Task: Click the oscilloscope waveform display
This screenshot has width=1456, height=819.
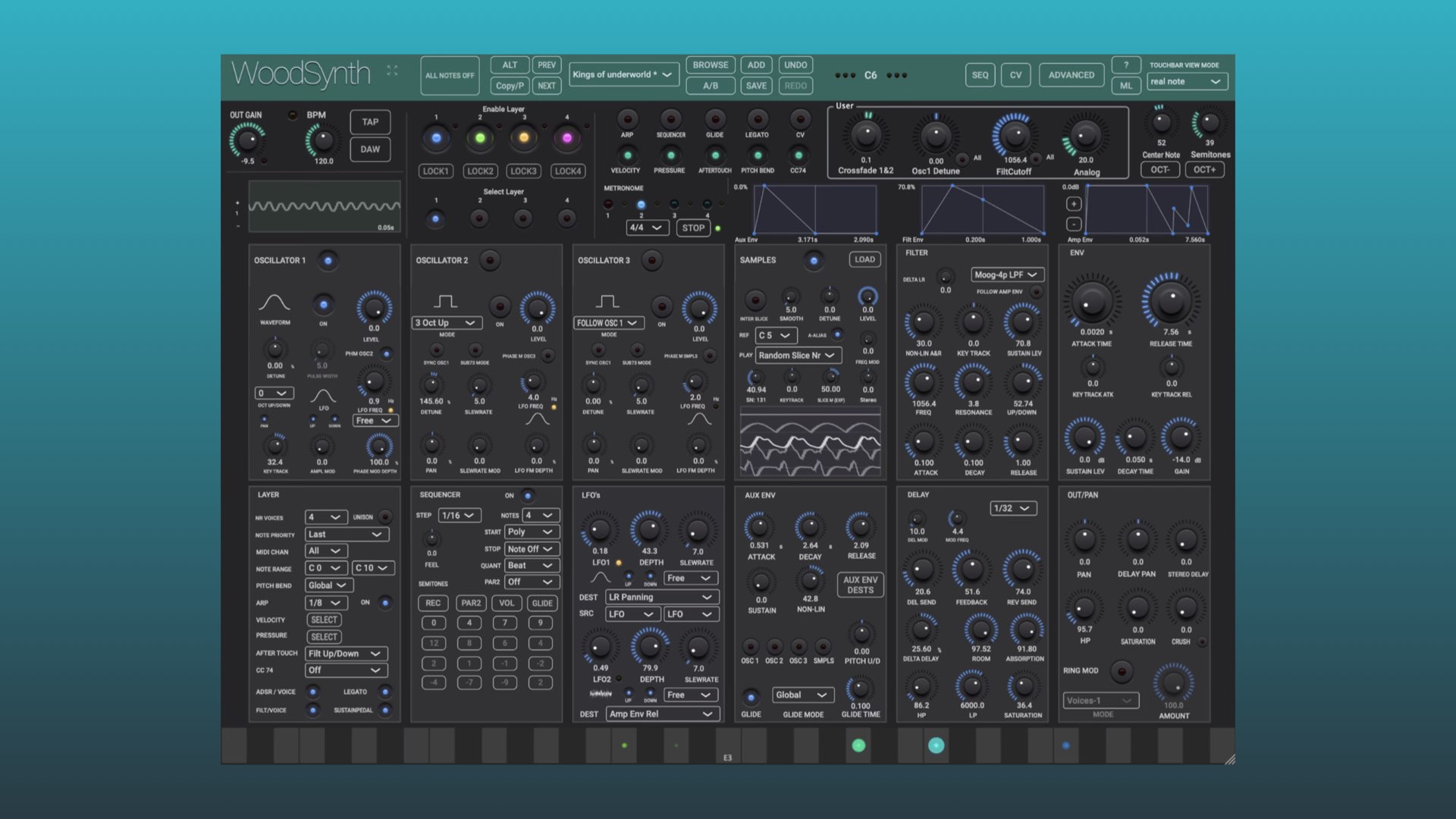Action: tap(325, 206)
